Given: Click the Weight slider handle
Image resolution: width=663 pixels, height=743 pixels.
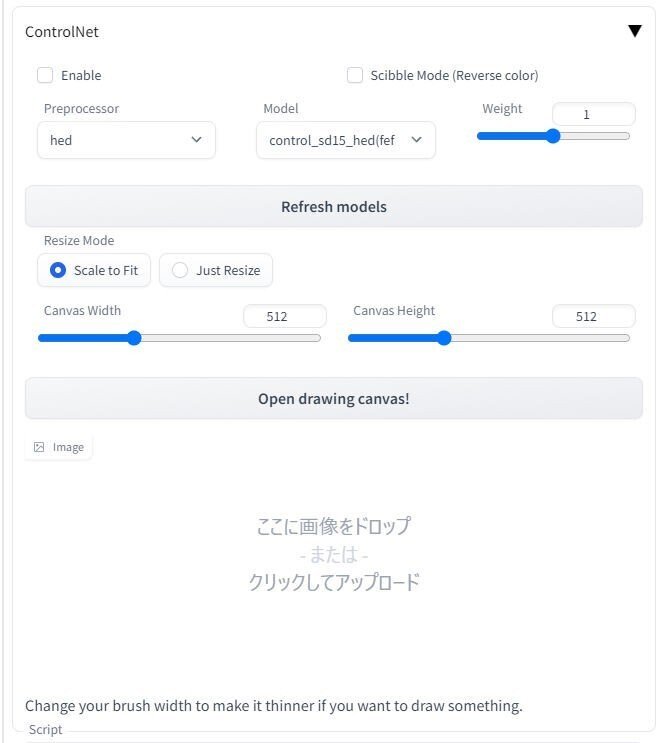Looking at the screenshot, I should [x=553, y=136].
